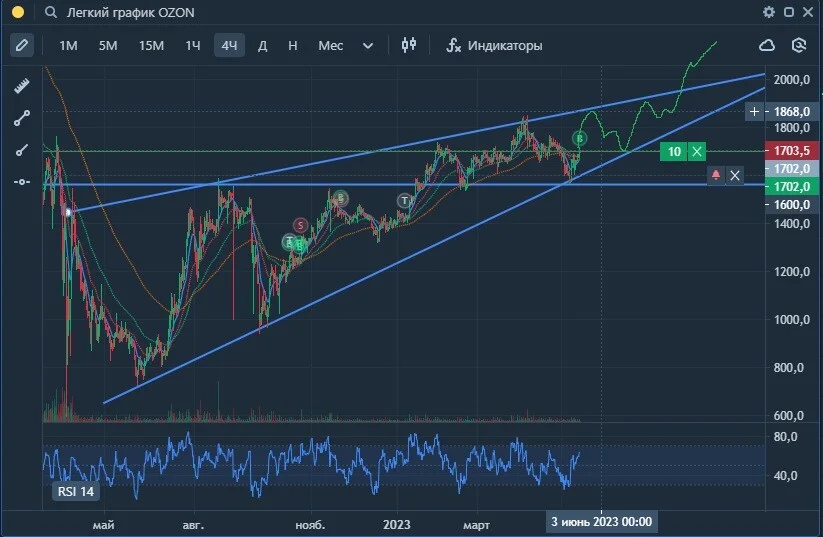Open widget settings gear icon
Viewport: 823px width, 537px height.
[x=768, y=12]
